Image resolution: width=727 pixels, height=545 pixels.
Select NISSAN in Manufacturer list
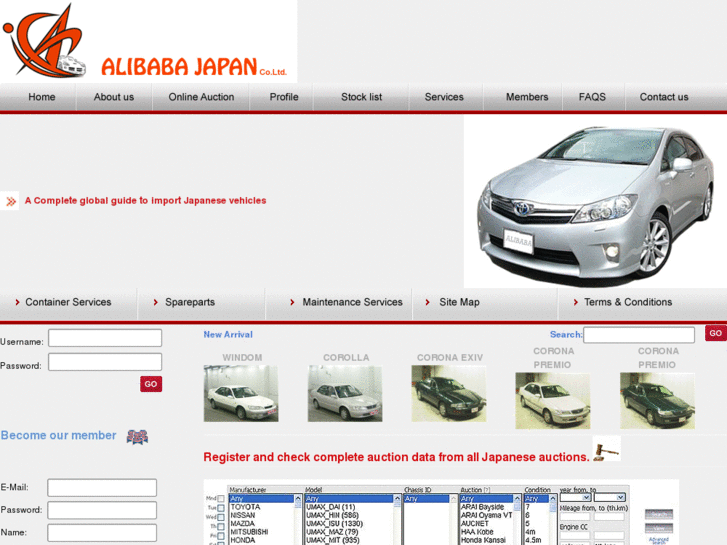tap(261, 516)
